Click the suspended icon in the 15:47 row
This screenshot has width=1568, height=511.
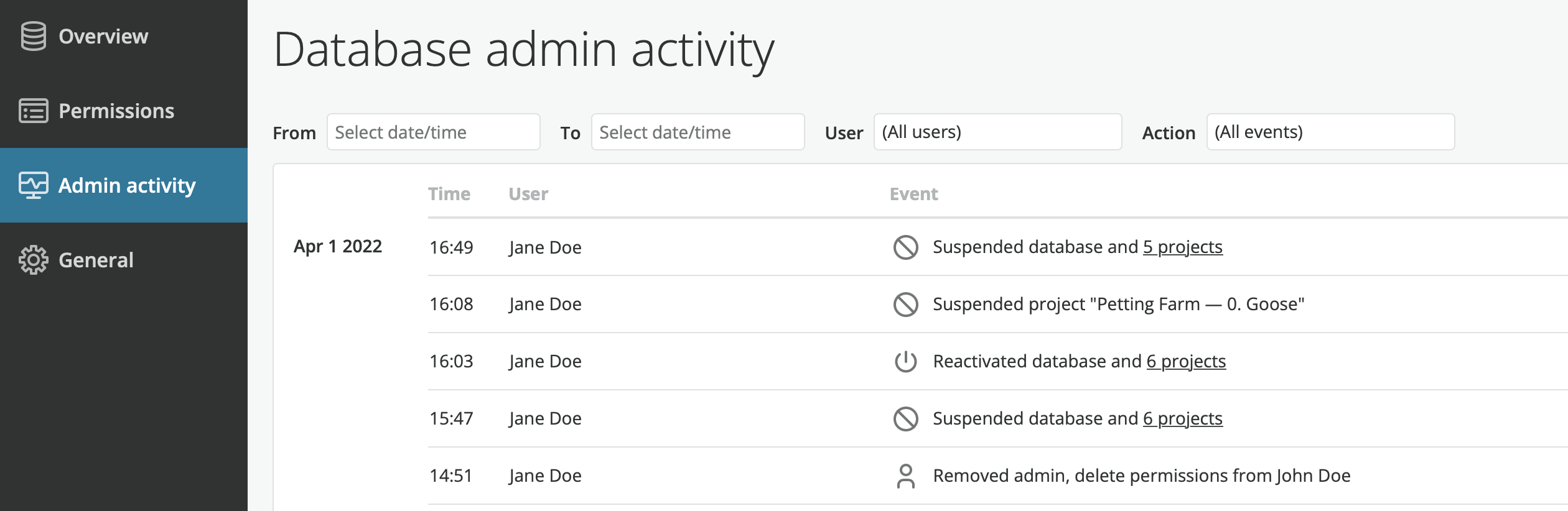coord(905,418)
